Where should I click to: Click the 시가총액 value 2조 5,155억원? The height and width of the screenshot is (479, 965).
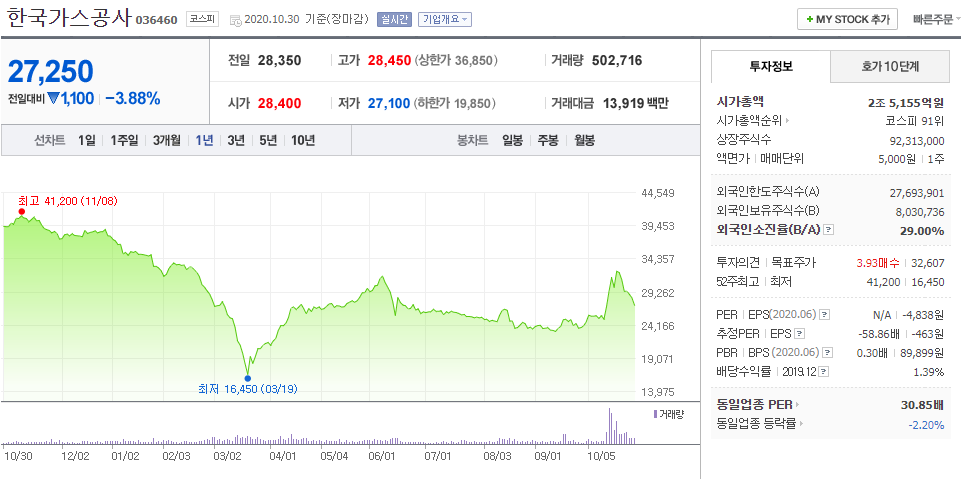click(905, 102)
